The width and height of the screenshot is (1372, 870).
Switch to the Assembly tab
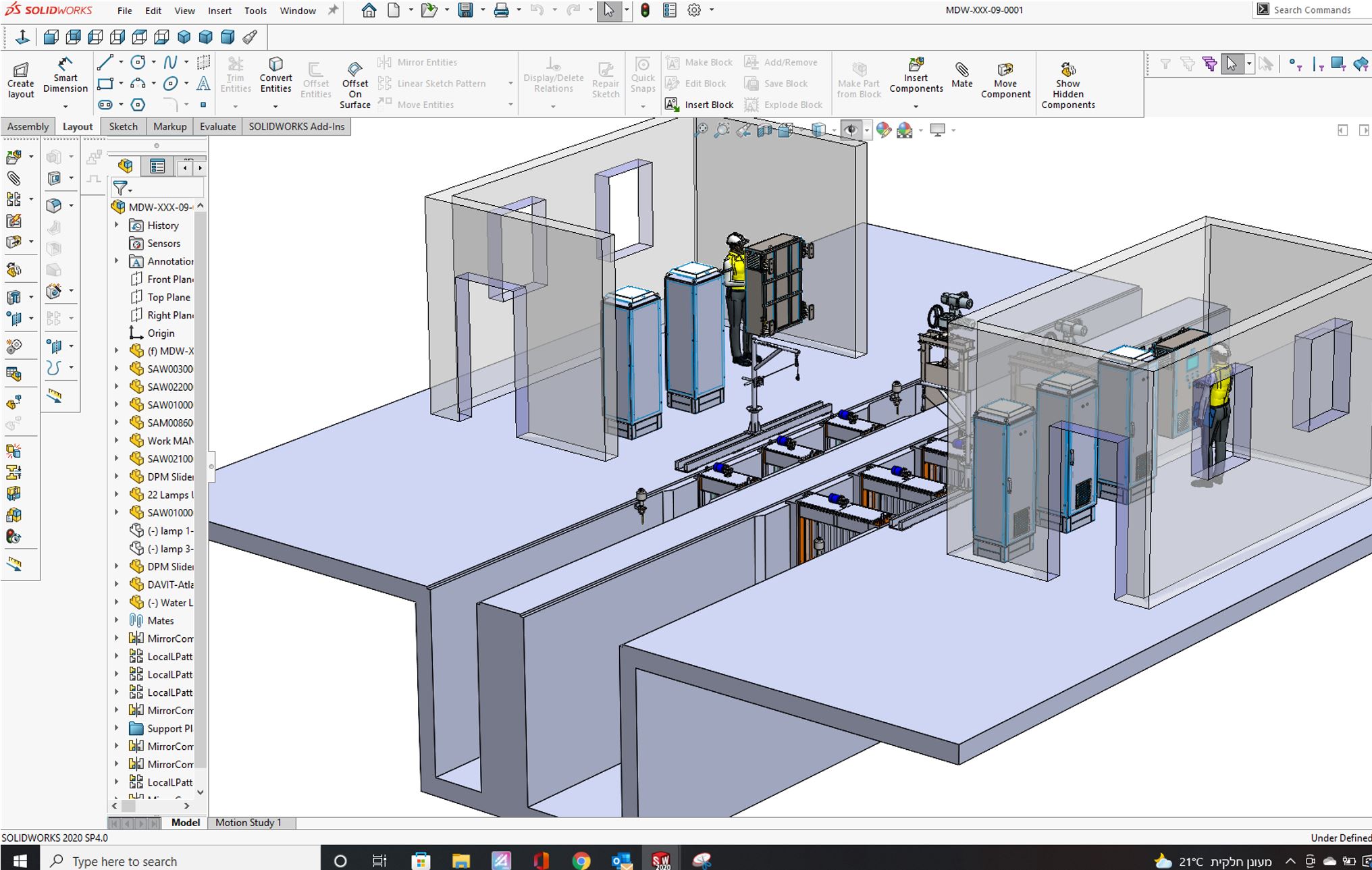28,126
